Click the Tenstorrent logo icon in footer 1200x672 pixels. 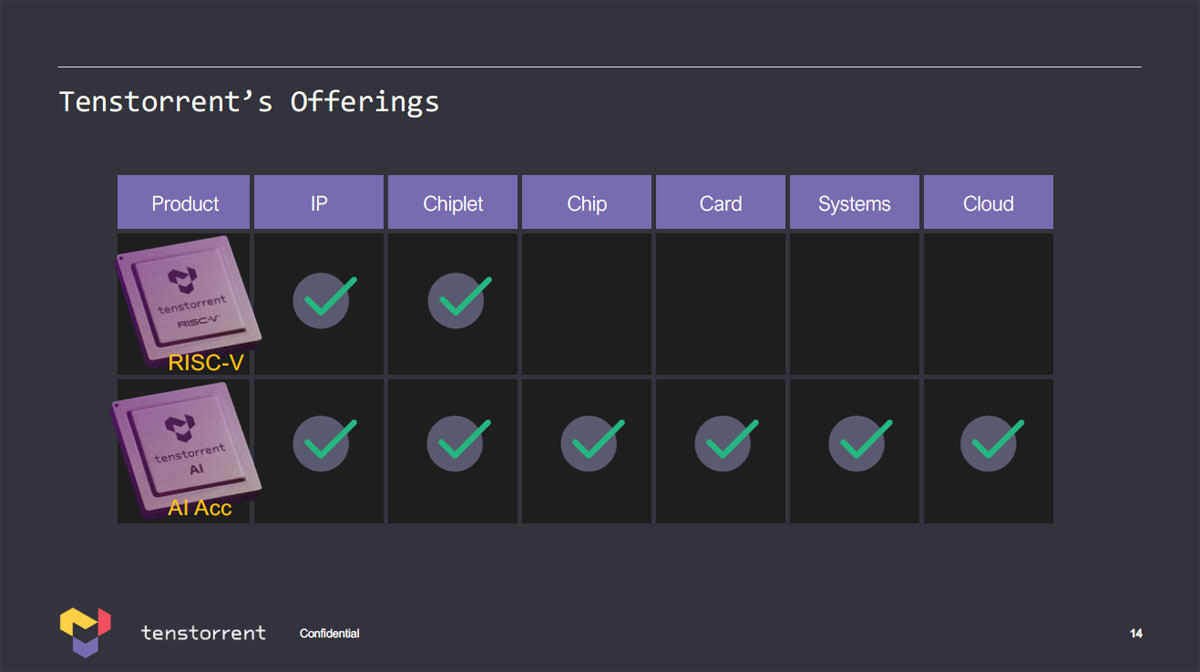(x=85, y=632)
